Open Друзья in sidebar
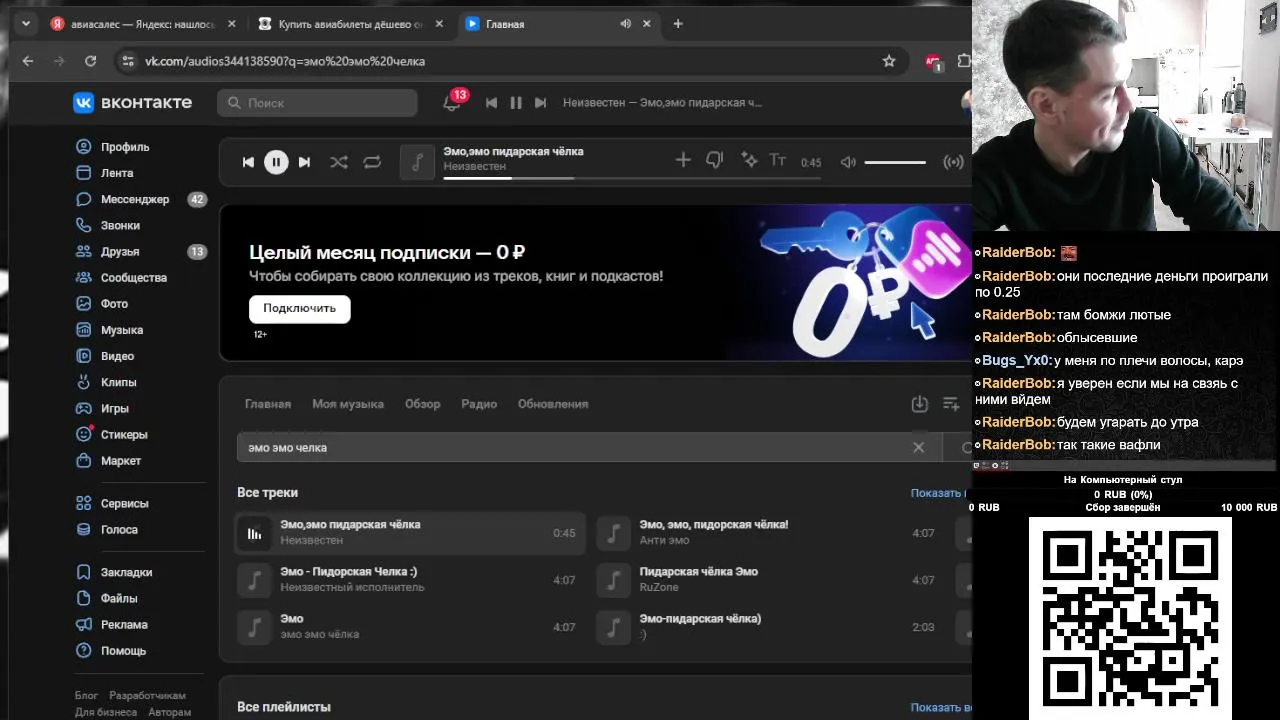 (x=120, y=252)
